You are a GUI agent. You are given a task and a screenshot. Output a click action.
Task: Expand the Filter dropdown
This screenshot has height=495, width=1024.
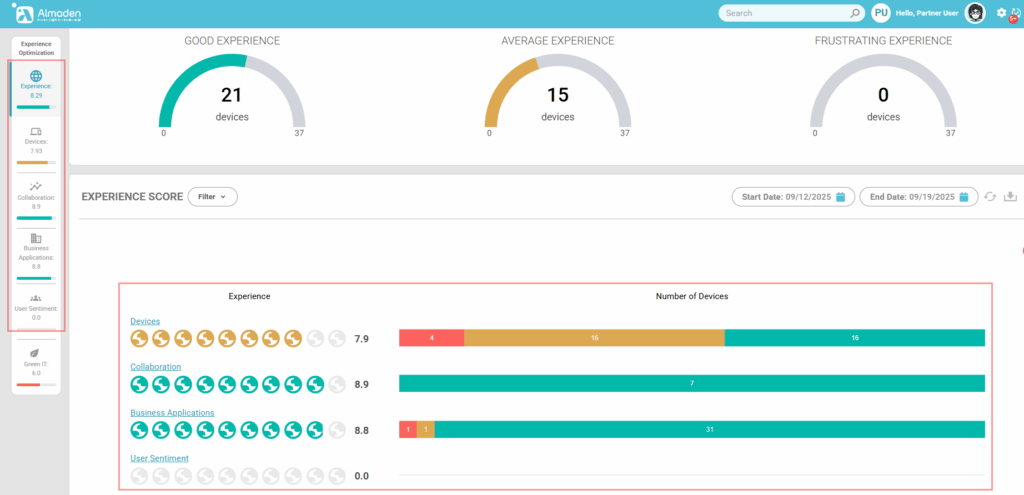212,197
